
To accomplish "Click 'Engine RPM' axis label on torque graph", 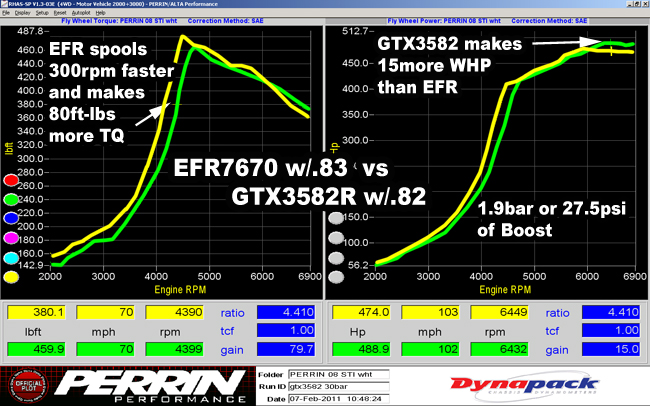I will pos(180,289).
